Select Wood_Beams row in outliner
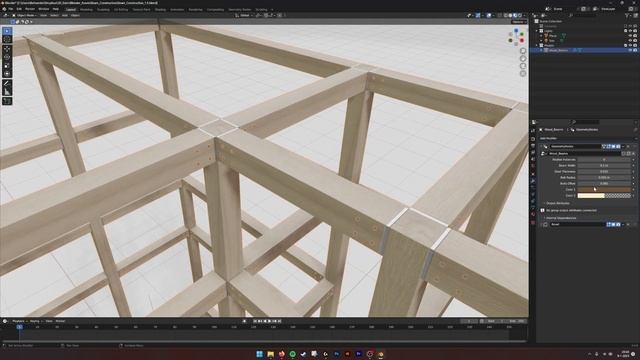640x360 pixels. tap(584, 50)
